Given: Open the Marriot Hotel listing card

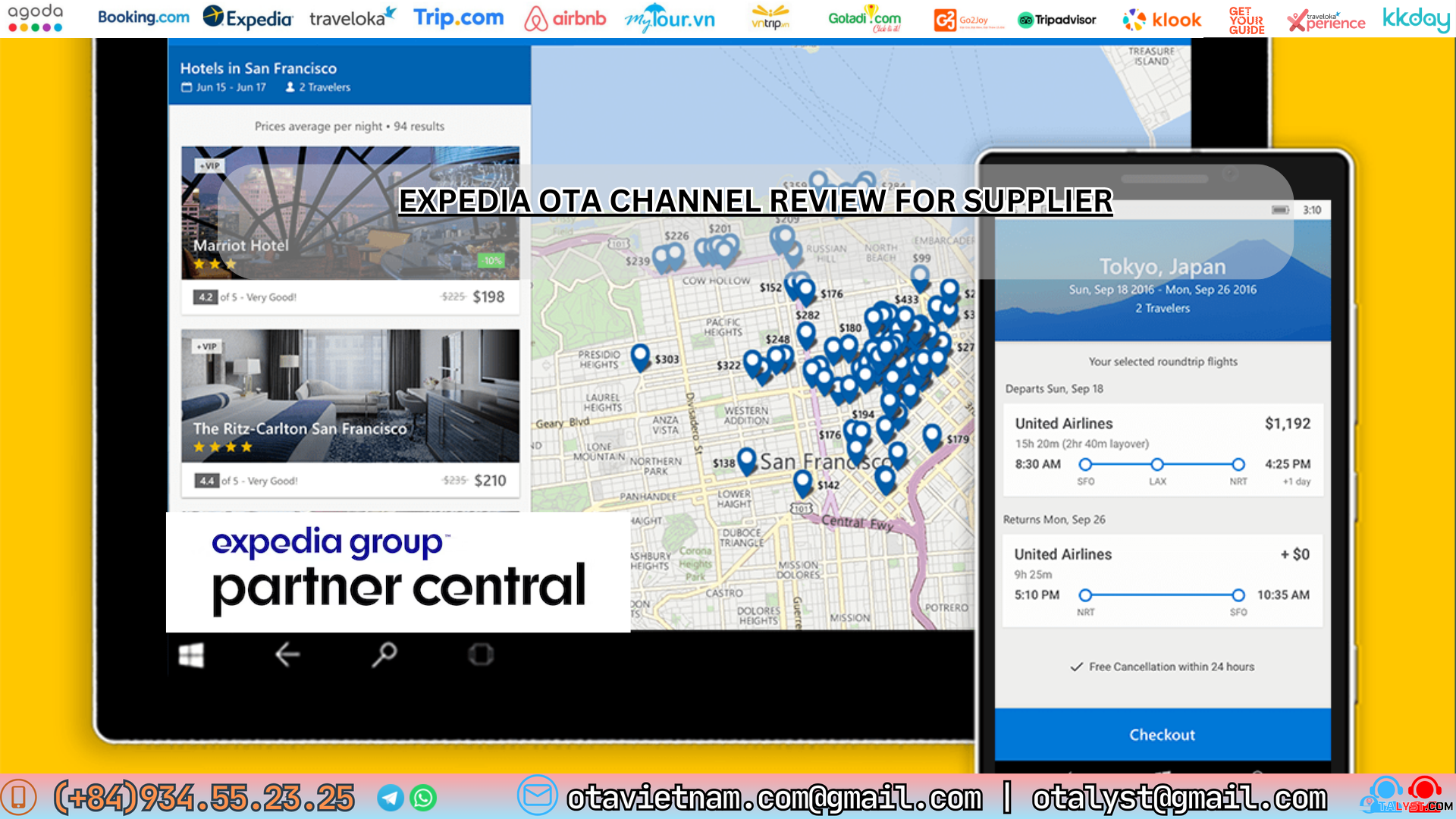Looking at the screenshot, I should pos(350,230).
